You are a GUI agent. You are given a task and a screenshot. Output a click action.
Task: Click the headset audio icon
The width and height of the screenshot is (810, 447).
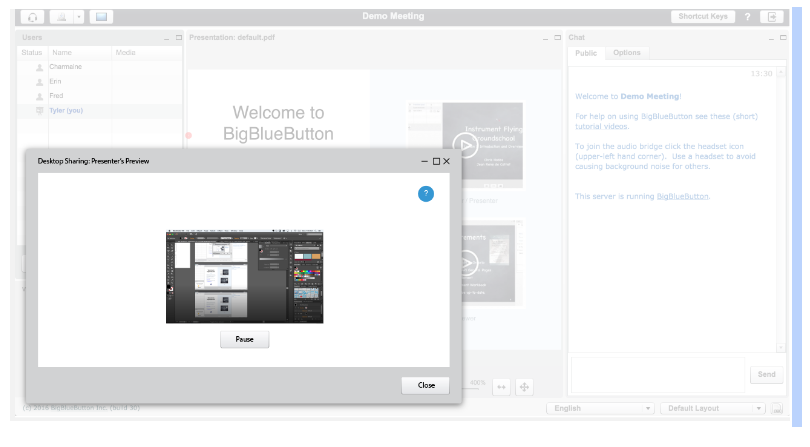pyautogui.click(x=32, y=17)
